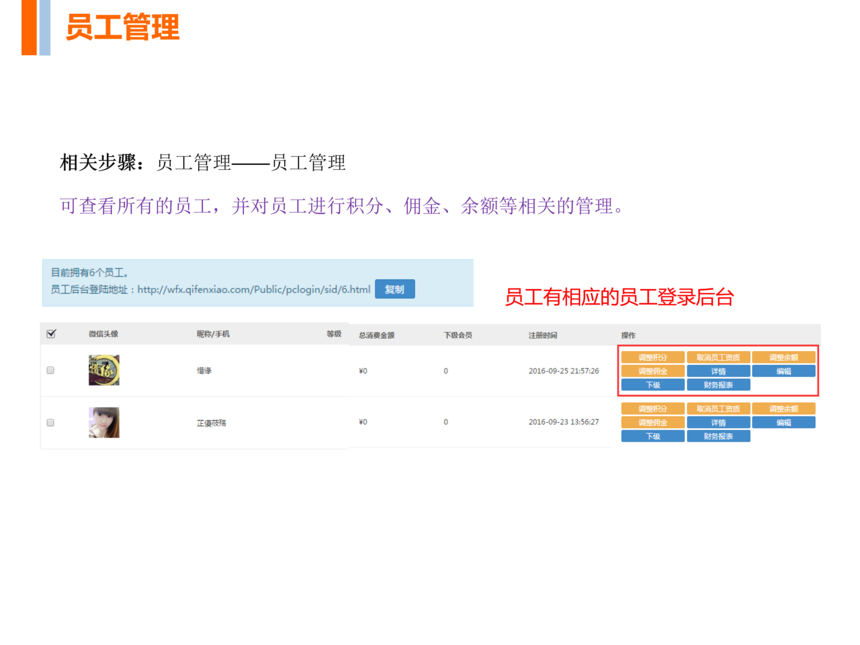Click the second employee's avatar photo
This screenshot has width=860, height=645.
[103, 422]
